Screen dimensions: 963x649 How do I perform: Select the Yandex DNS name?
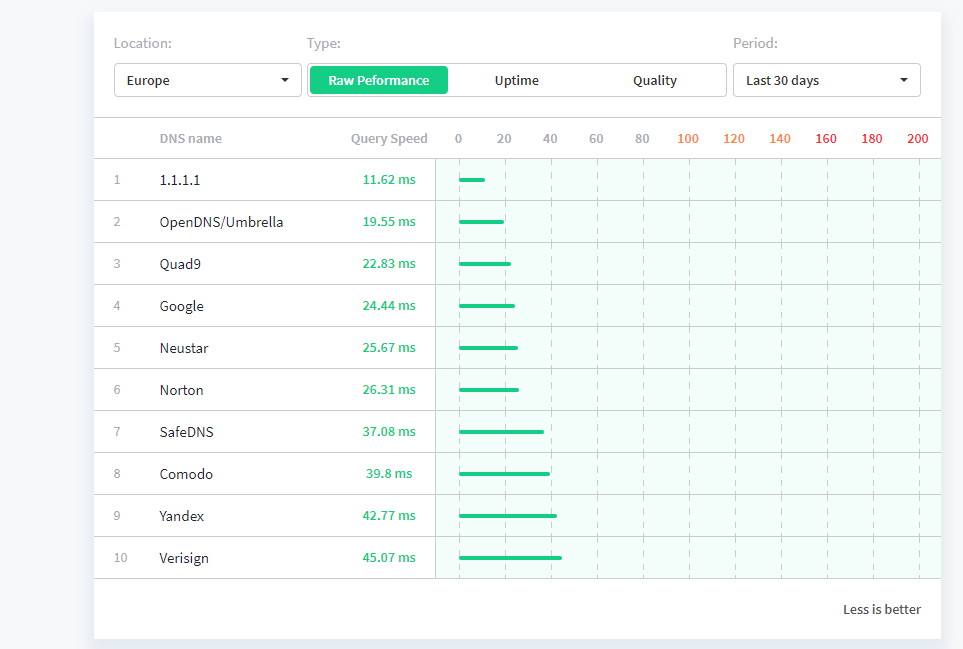(181, 516)
